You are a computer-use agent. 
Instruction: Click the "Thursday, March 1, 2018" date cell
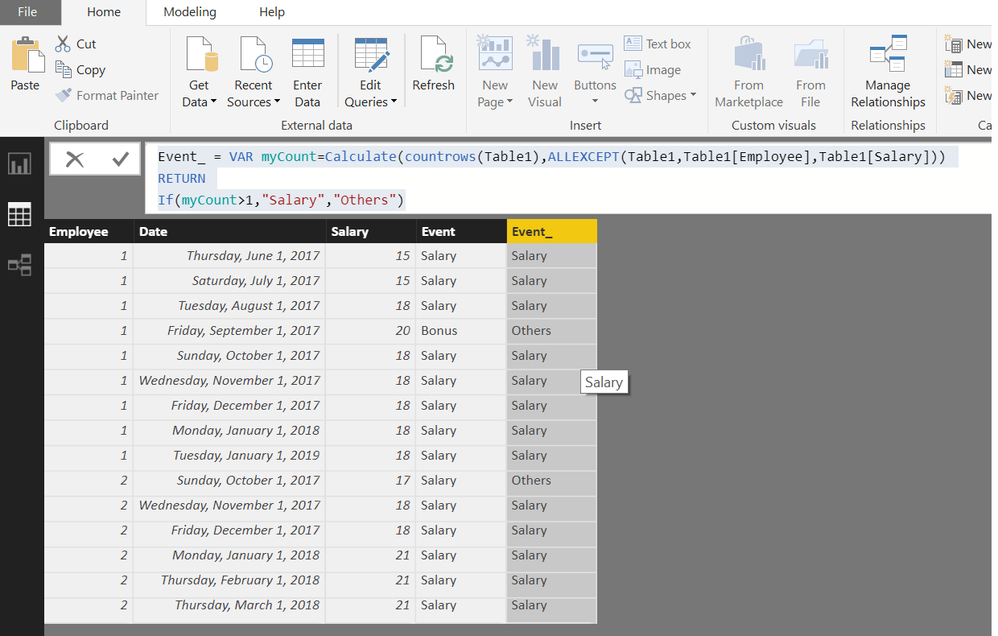(230, 605)
